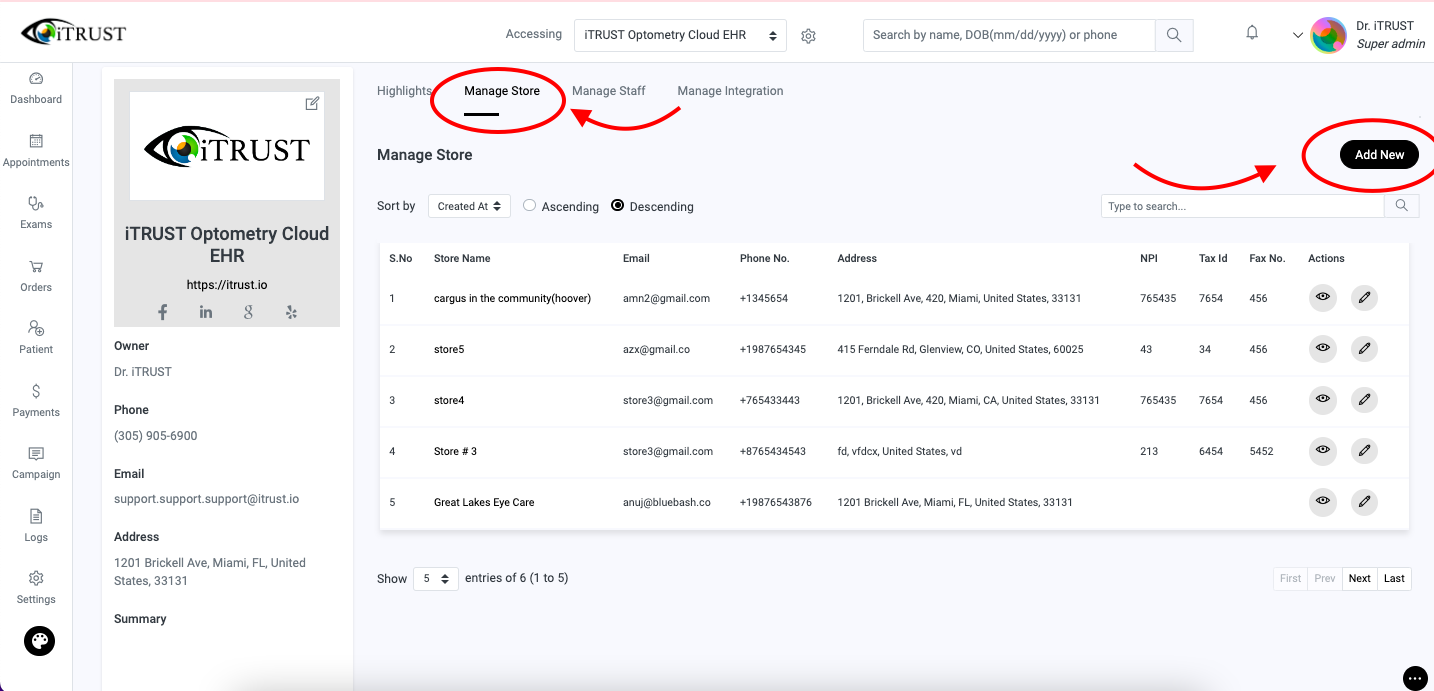Click edit icon on the iTRUST logo card
The width and height of the screenshot is (1434, 691).
pos(312,103)
